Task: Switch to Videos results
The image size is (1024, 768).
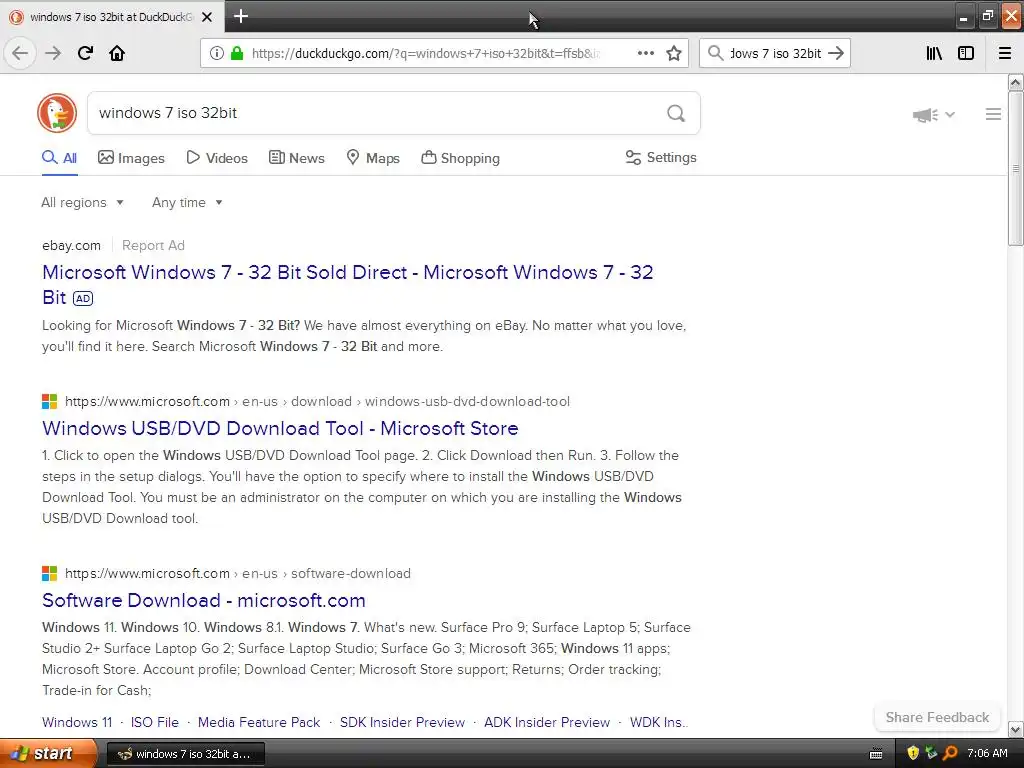Action: point(217,158)
